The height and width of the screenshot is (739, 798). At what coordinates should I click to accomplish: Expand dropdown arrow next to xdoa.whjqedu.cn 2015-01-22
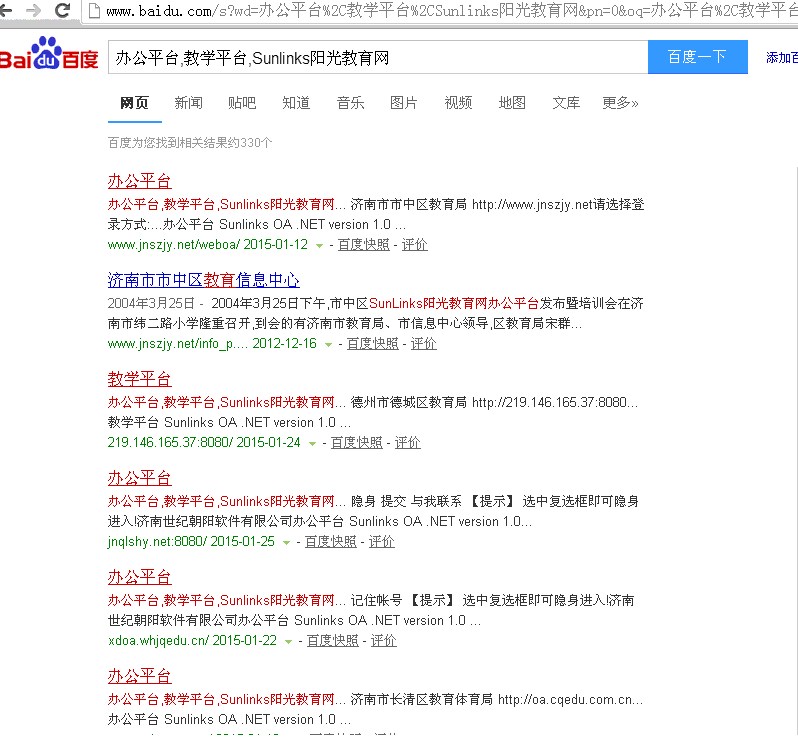288,642
